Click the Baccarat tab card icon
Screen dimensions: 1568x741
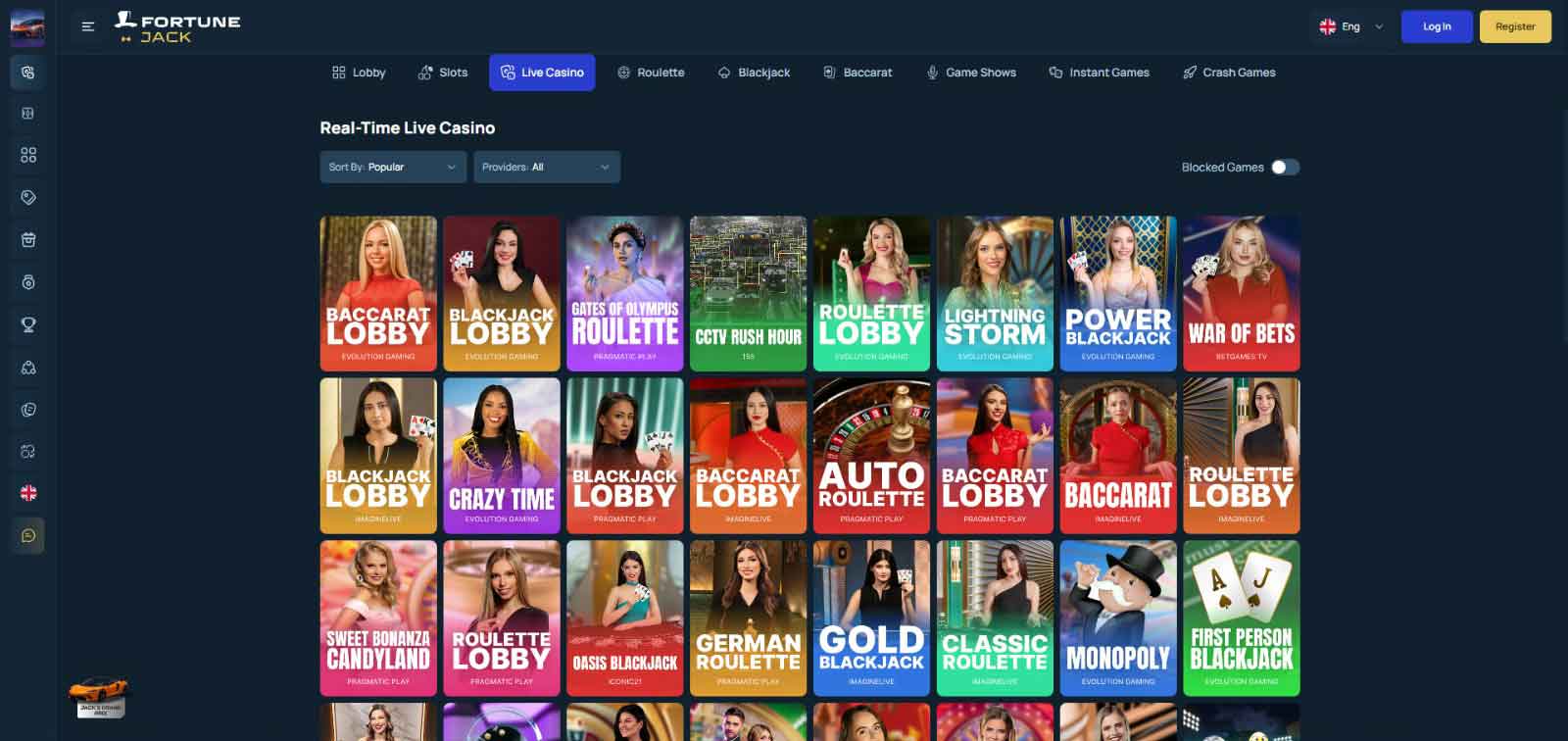[829, 73]
